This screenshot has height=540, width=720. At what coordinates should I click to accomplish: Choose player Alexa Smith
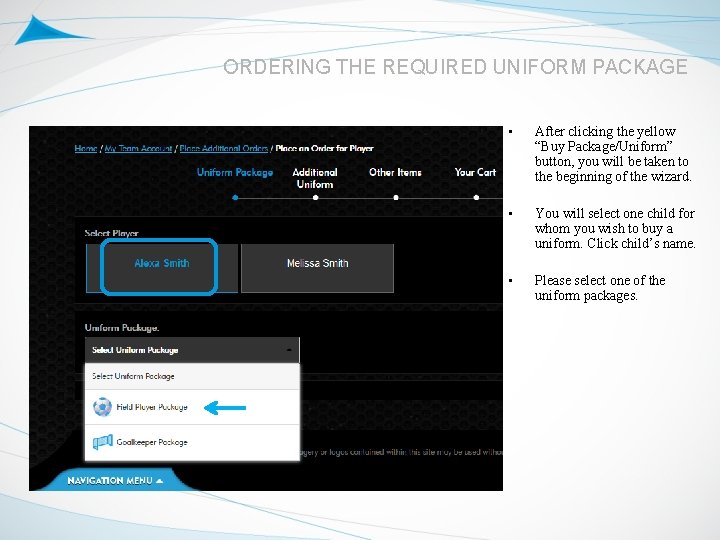tap(162, 268)
